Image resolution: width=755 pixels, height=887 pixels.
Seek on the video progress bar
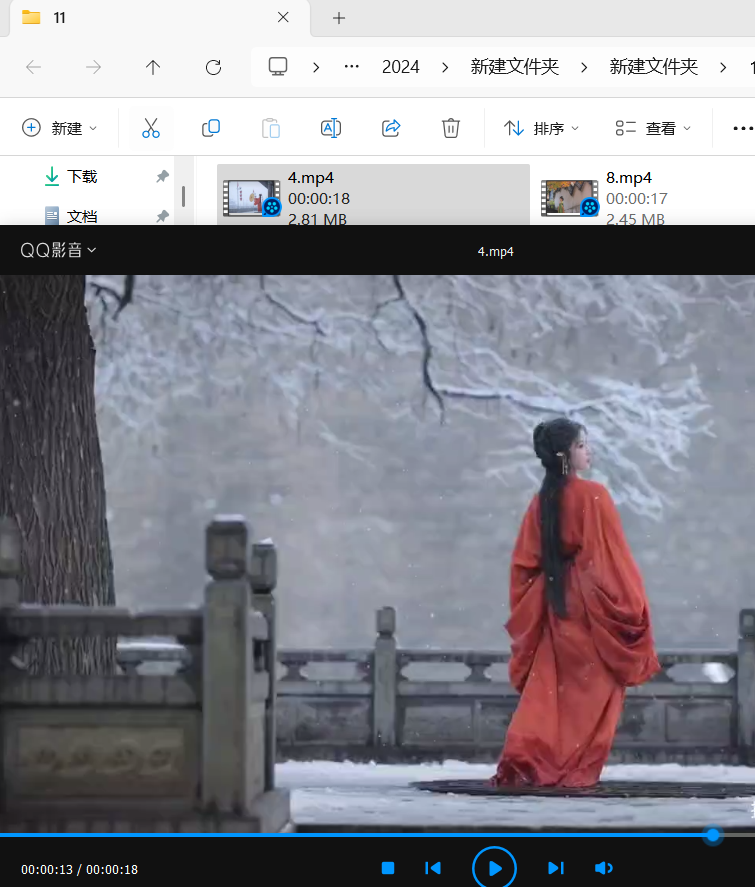(377, 835)
